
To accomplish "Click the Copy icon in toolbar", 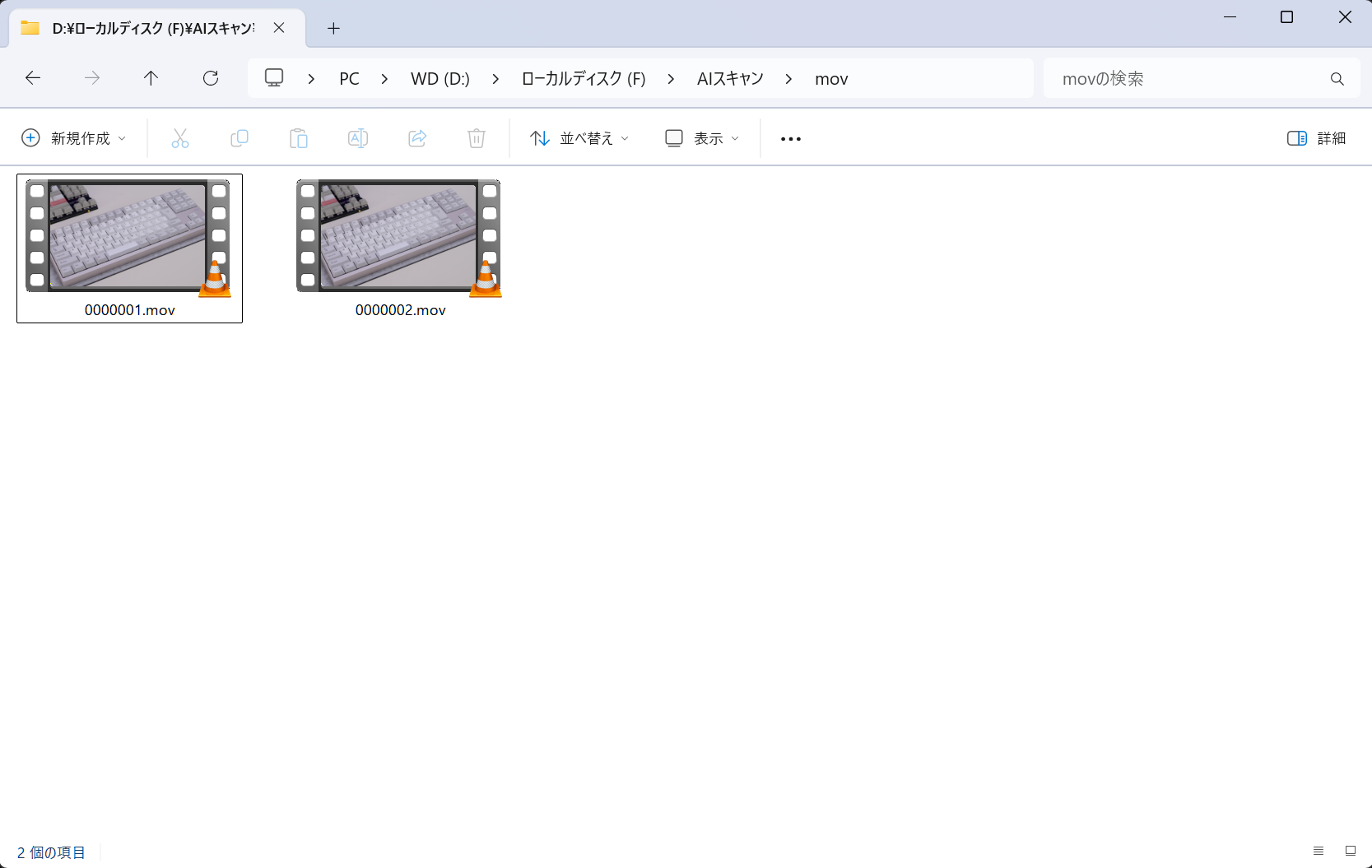I will click(x=240, y=138).
